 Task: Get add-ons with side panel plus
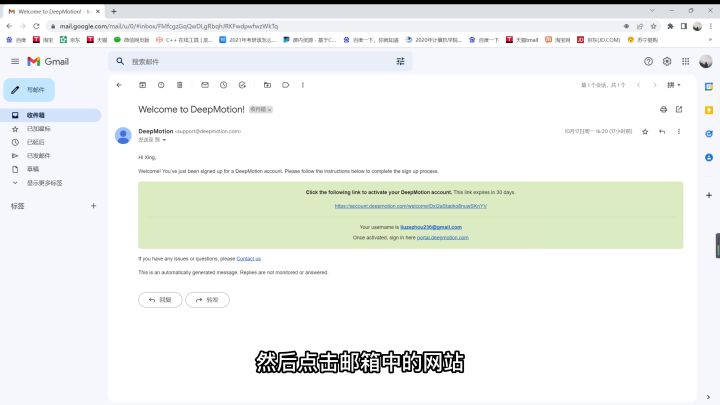(709, 195)
